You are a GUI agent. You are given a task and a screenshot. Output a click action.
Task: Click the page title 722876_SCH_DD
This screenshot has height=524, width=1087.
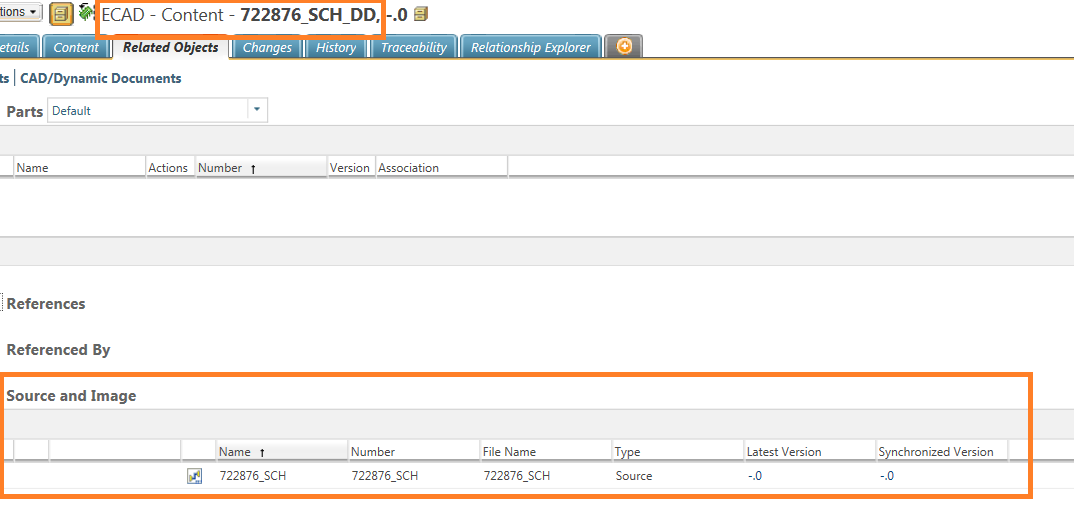[310, 15]
